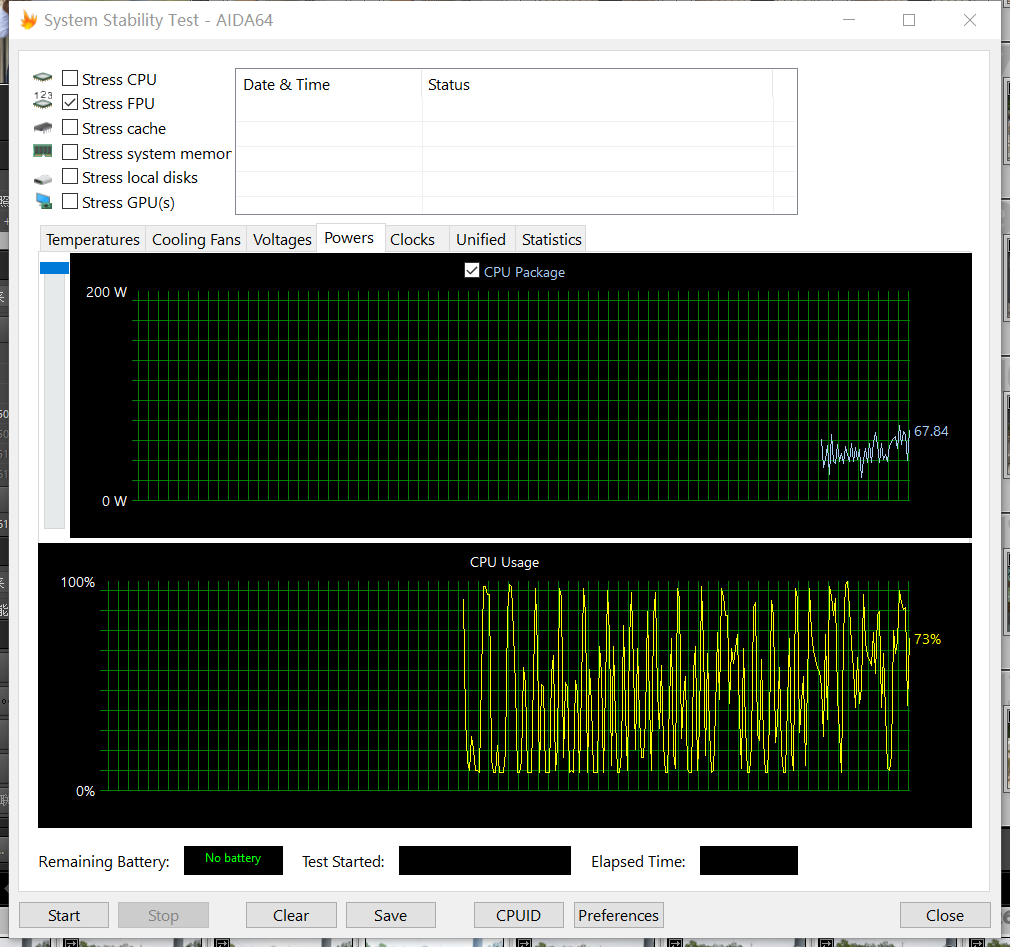This screenshot has width=1010, height=947.
Task: Switch to the Temperatures tab
Action: pos(93,240)
